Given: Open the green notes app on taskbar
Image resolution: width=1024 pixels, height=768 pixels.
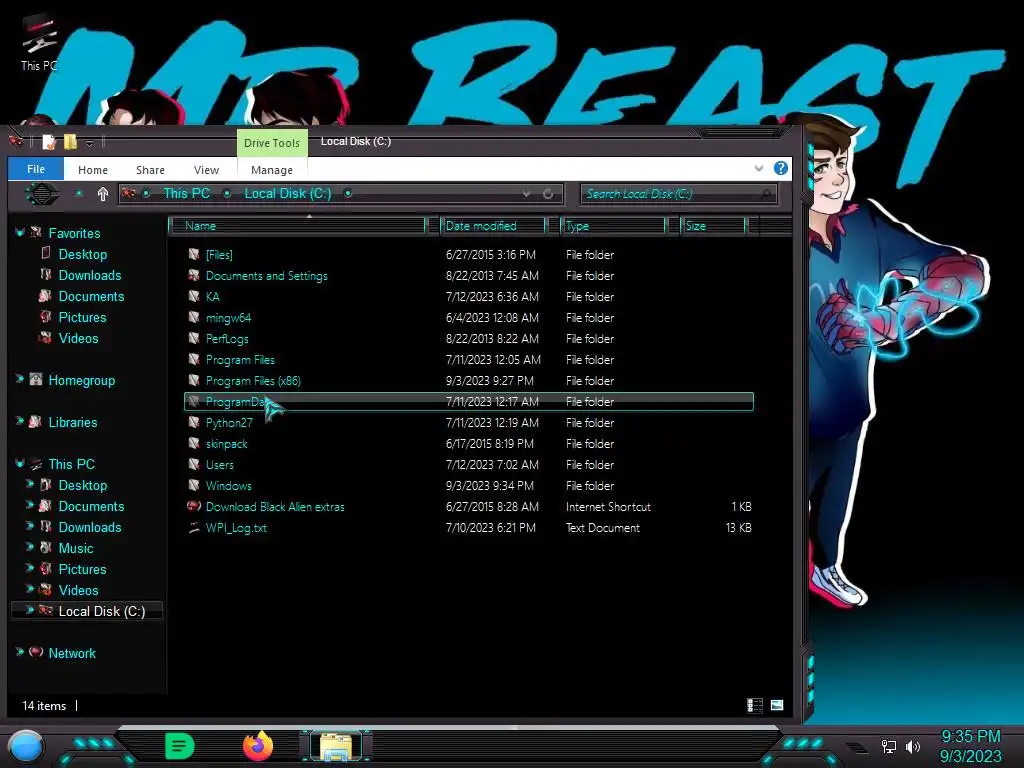Looking at the screenshot, I should [180, 746].
